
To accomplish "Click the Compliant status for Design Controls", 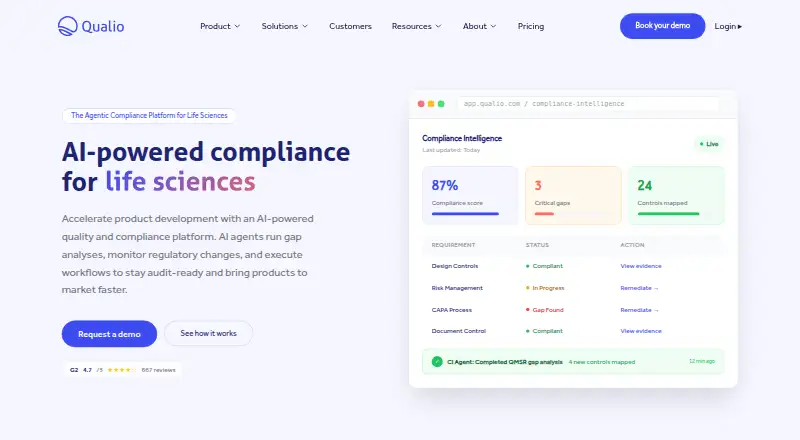I will pos(544,266).
